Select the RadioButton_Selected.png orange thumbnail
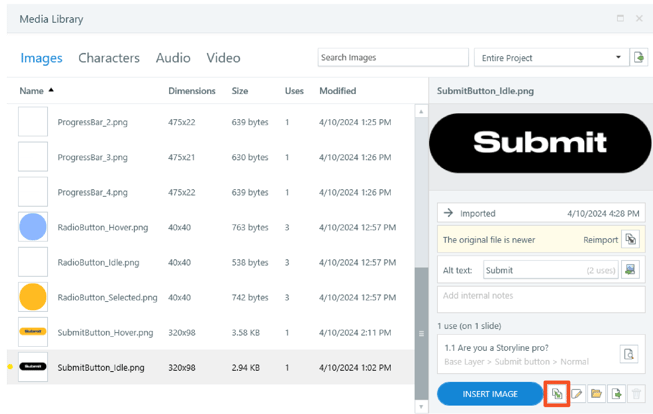The height and width of the screenshot is (414, 653). click(x=33, y=297)
